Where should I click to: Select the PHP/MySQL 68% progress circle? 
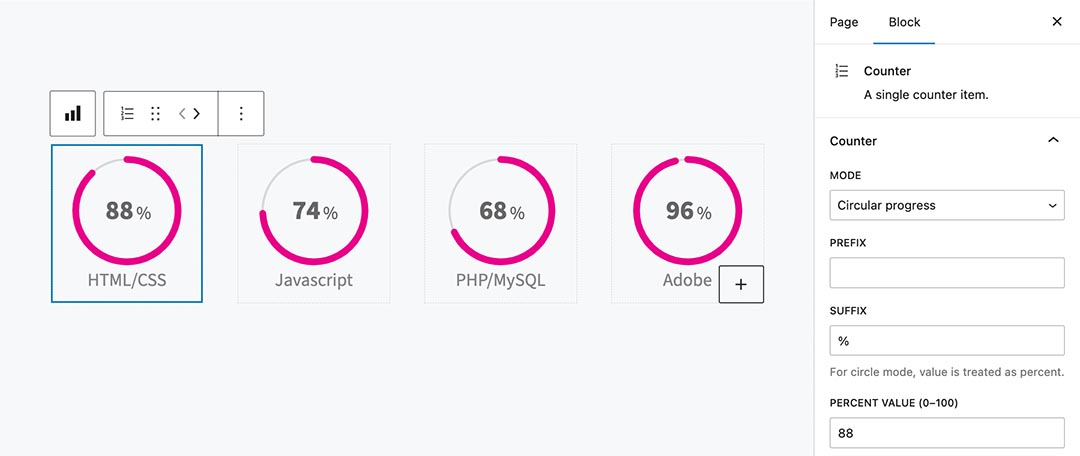tap(501, 211)
